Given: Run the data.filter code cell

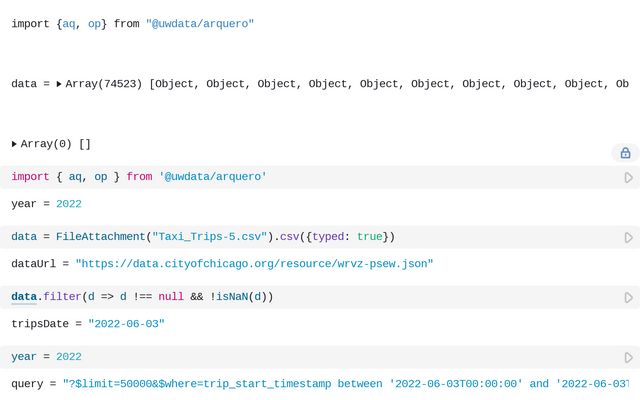Looking at the screenshot, I should coord(628,297).
